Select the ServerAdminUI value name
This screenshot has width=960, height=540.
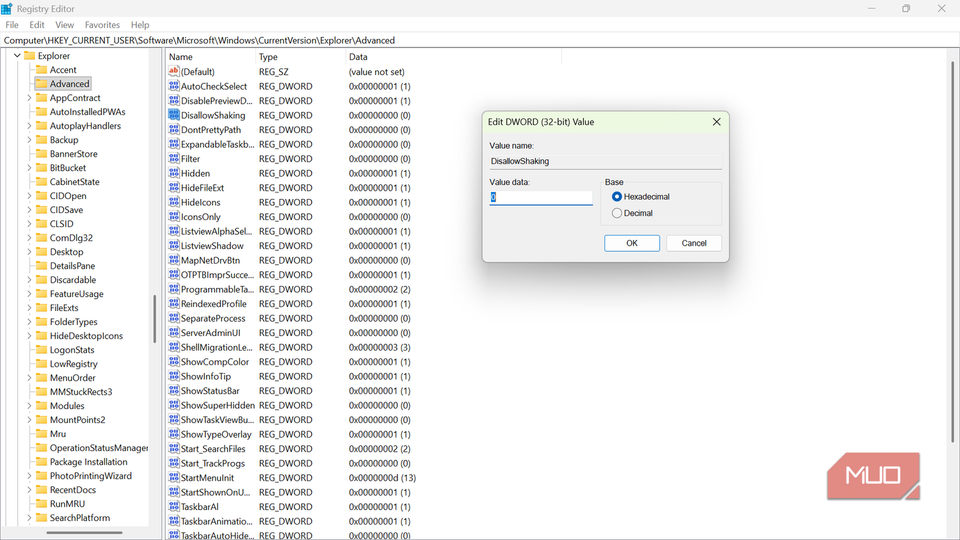[211, 332]
